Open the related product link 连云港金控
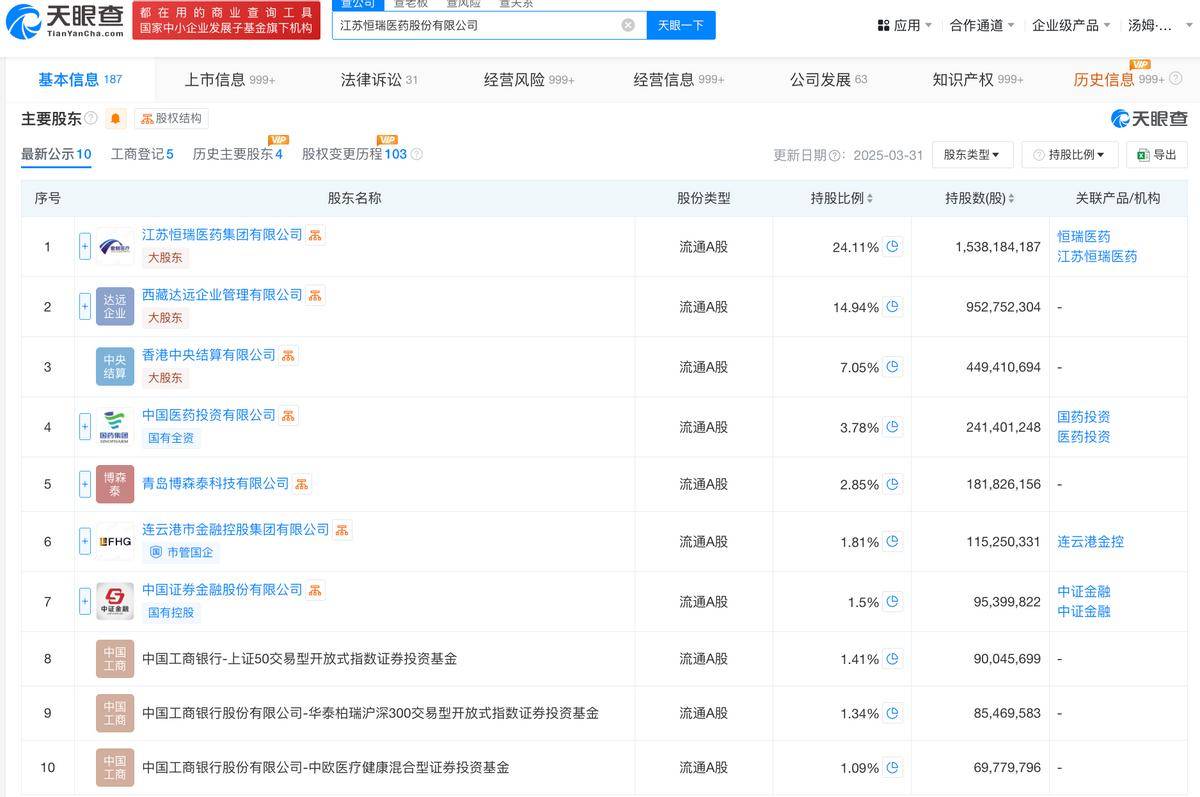The height and width of the screenshot is (797, 1200). (x=1091, y=541)
